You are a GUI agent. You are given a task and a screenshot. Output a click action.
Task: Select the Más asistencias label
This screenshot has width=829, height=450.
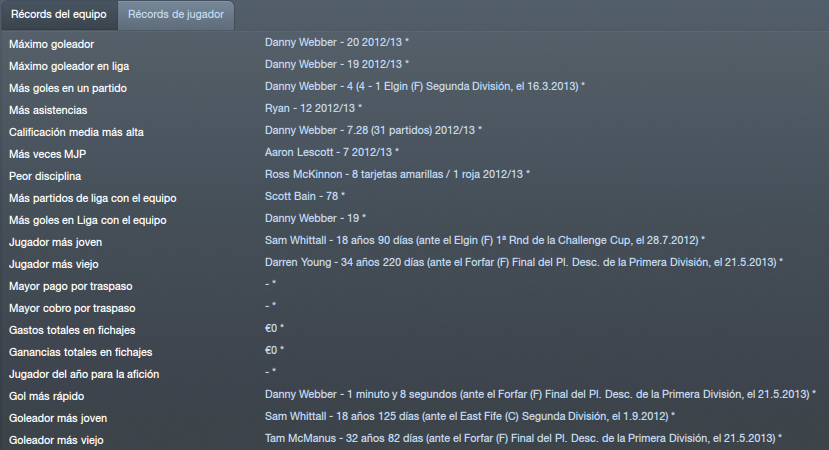[x=48, y=111]
